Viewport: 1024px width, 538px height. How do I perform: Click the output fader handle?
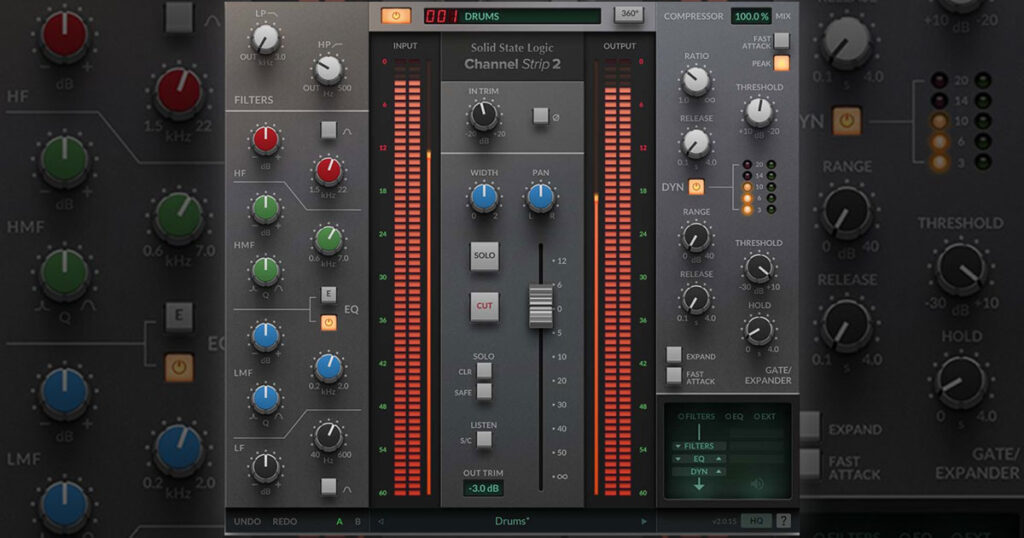click(540, 306)
